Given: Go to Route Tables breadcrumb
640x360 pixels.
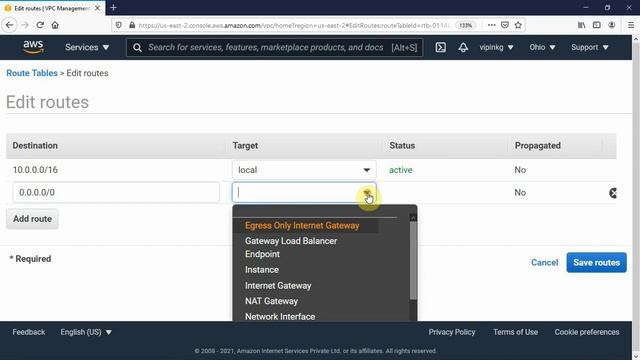Looking at the screenshot, I should [32, 73].
